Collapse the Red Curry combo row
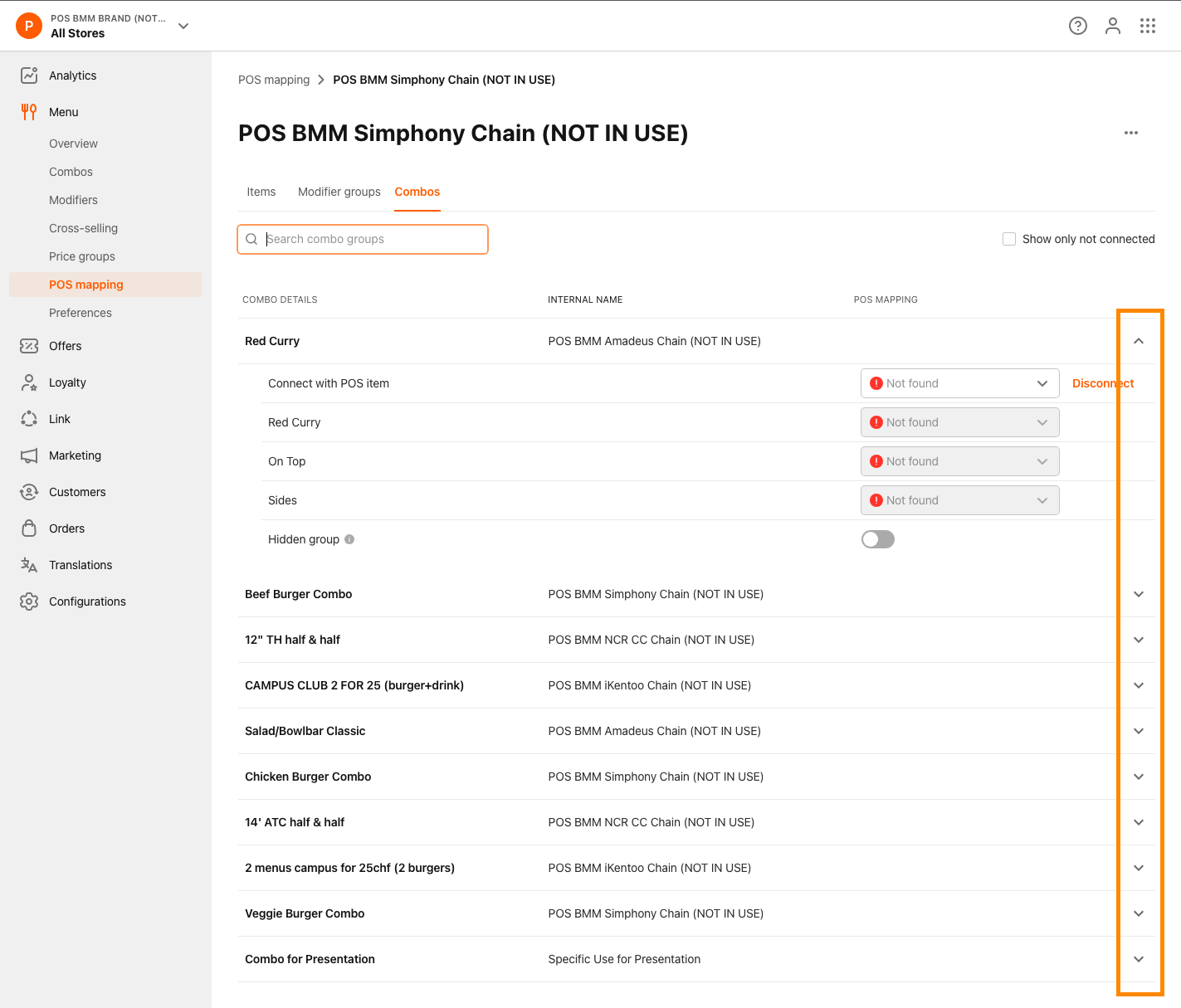Screen dimensions: 1181x1008 1138,340
